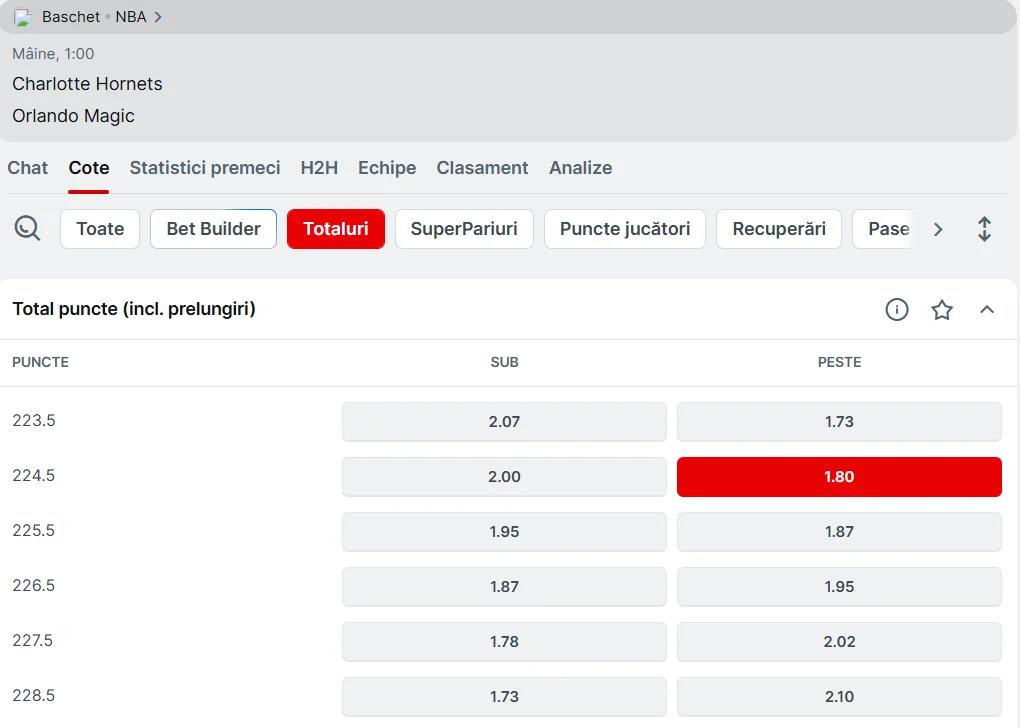
Task: Open the NBA breadcrumb chevron
Action: [158, 17]
